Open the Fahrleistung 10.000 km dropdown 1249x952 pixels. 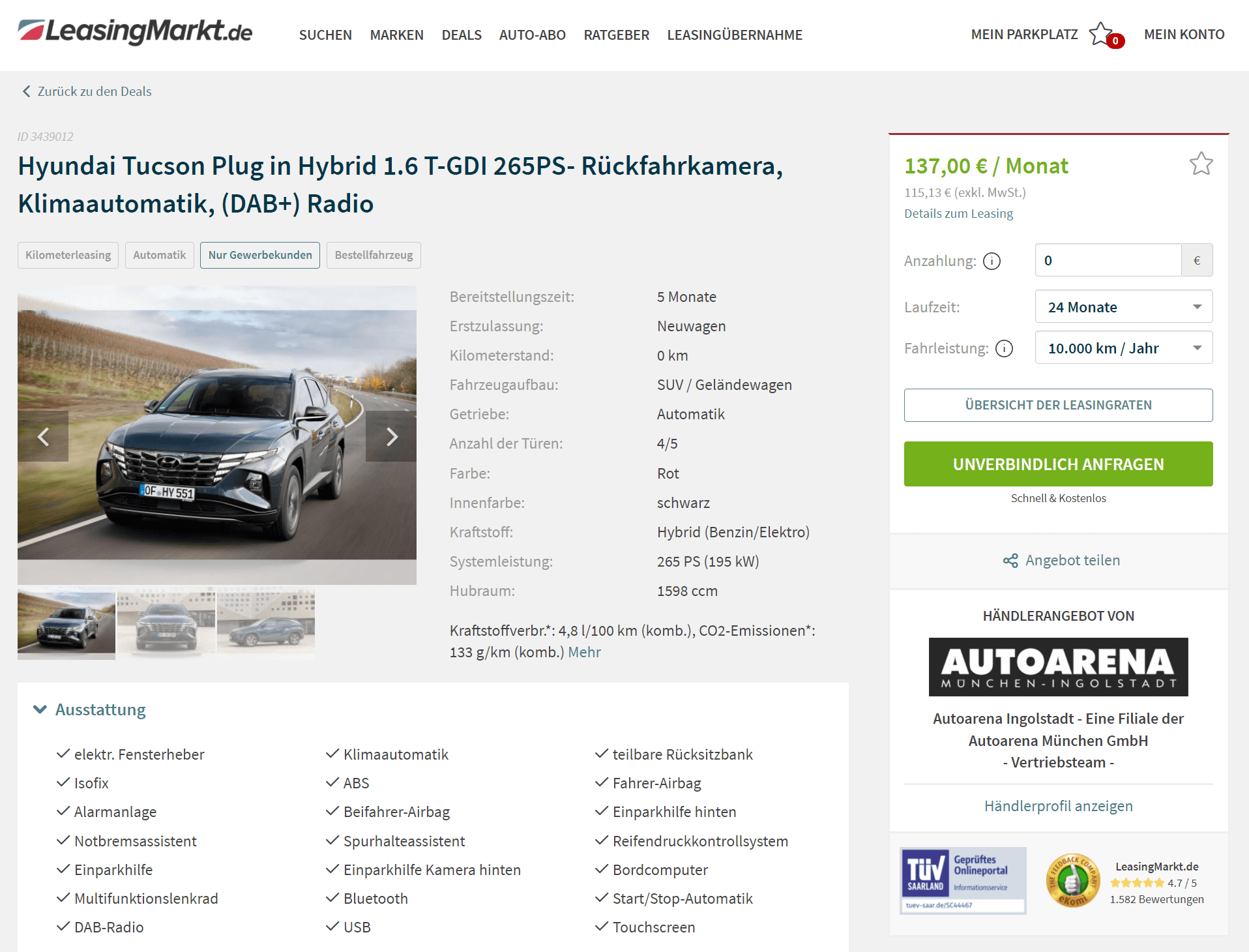click(1123, 348)
